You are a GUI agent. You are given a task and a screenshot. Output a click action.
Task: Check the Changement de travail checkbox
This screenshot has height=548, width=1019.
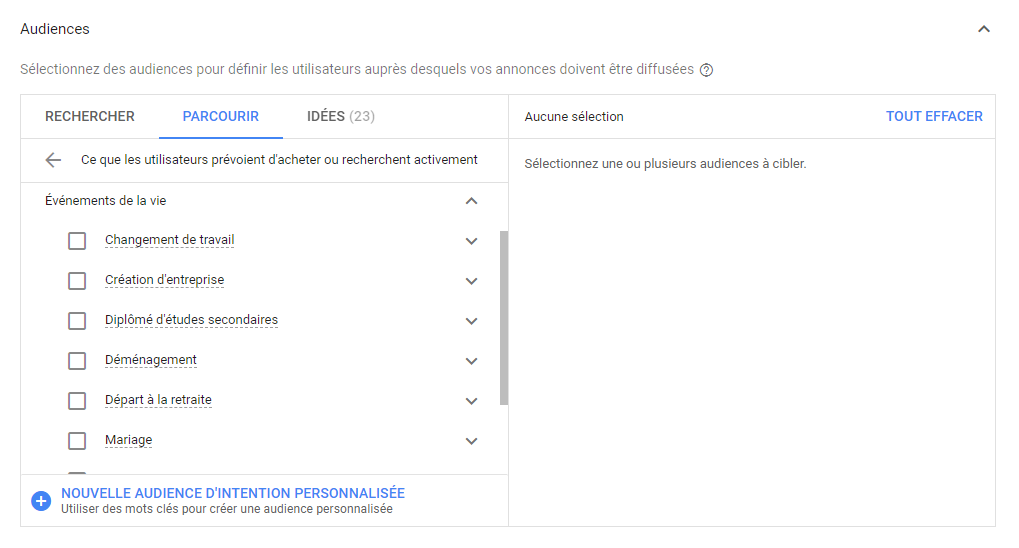(x=77, y=241)
